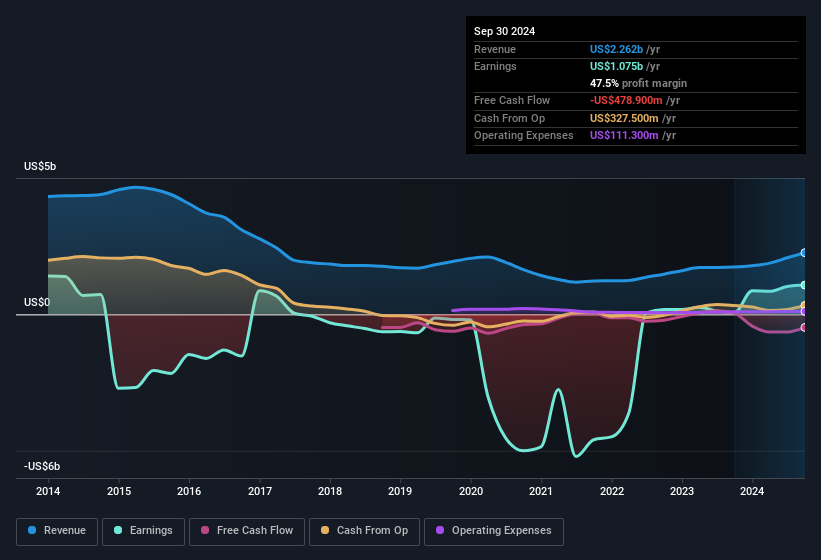The width and height of the screenshot is (821, 560).
Task: Click the teal Earnings line endpoint marker
Action: pyautogui.click(x=804, y=285)
